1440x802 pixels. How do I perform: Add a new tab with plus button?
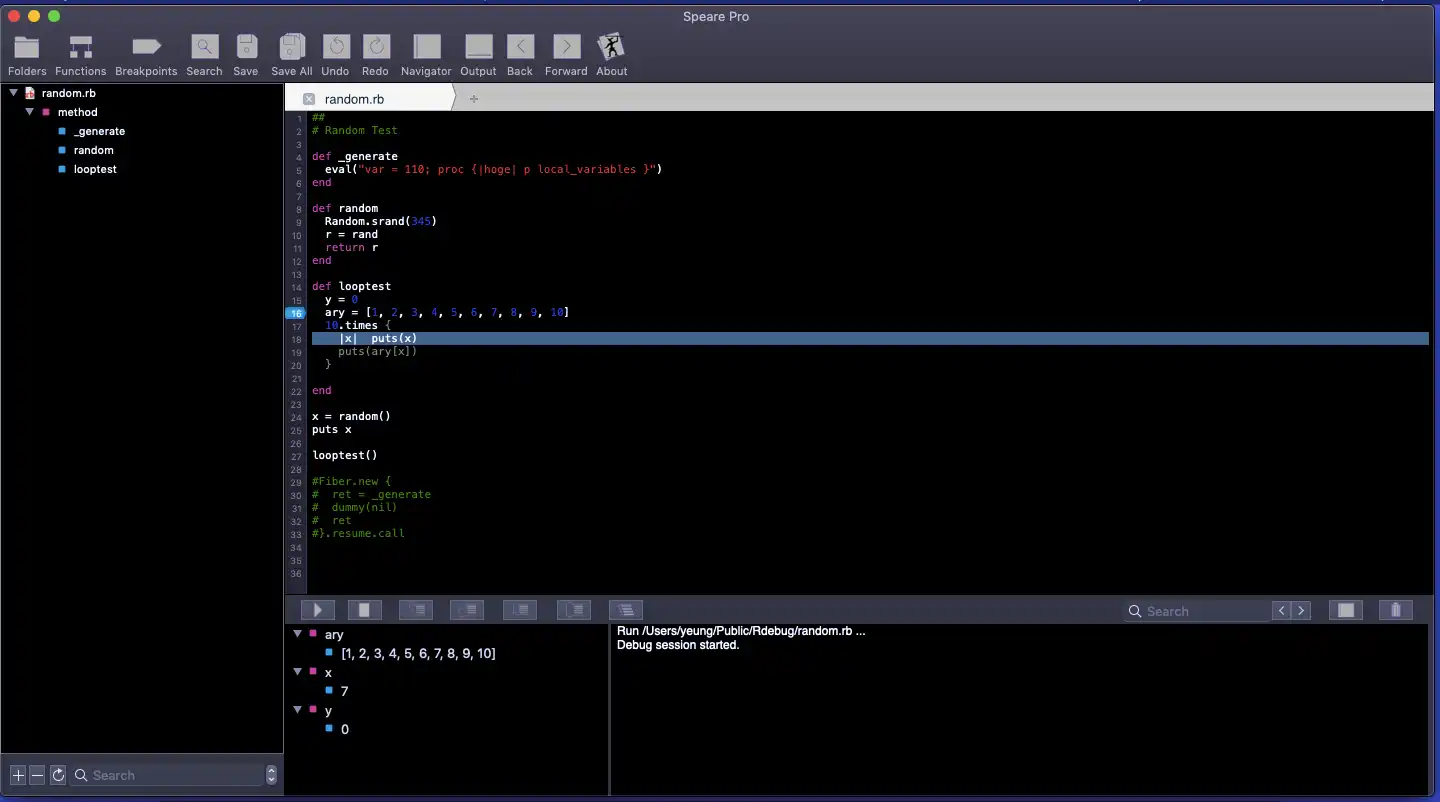point(474,99)
